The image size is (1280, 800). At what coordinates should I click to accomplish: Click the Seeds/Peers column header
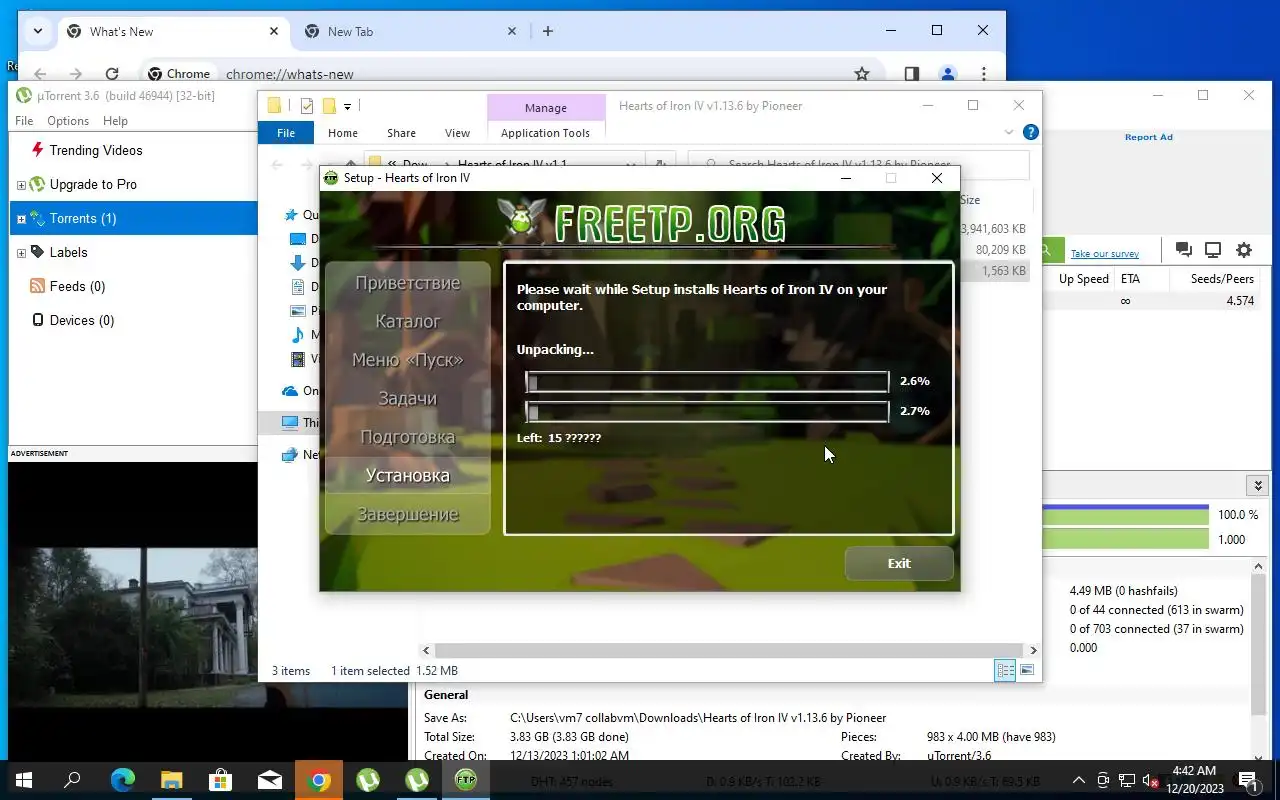(1222, 279)
